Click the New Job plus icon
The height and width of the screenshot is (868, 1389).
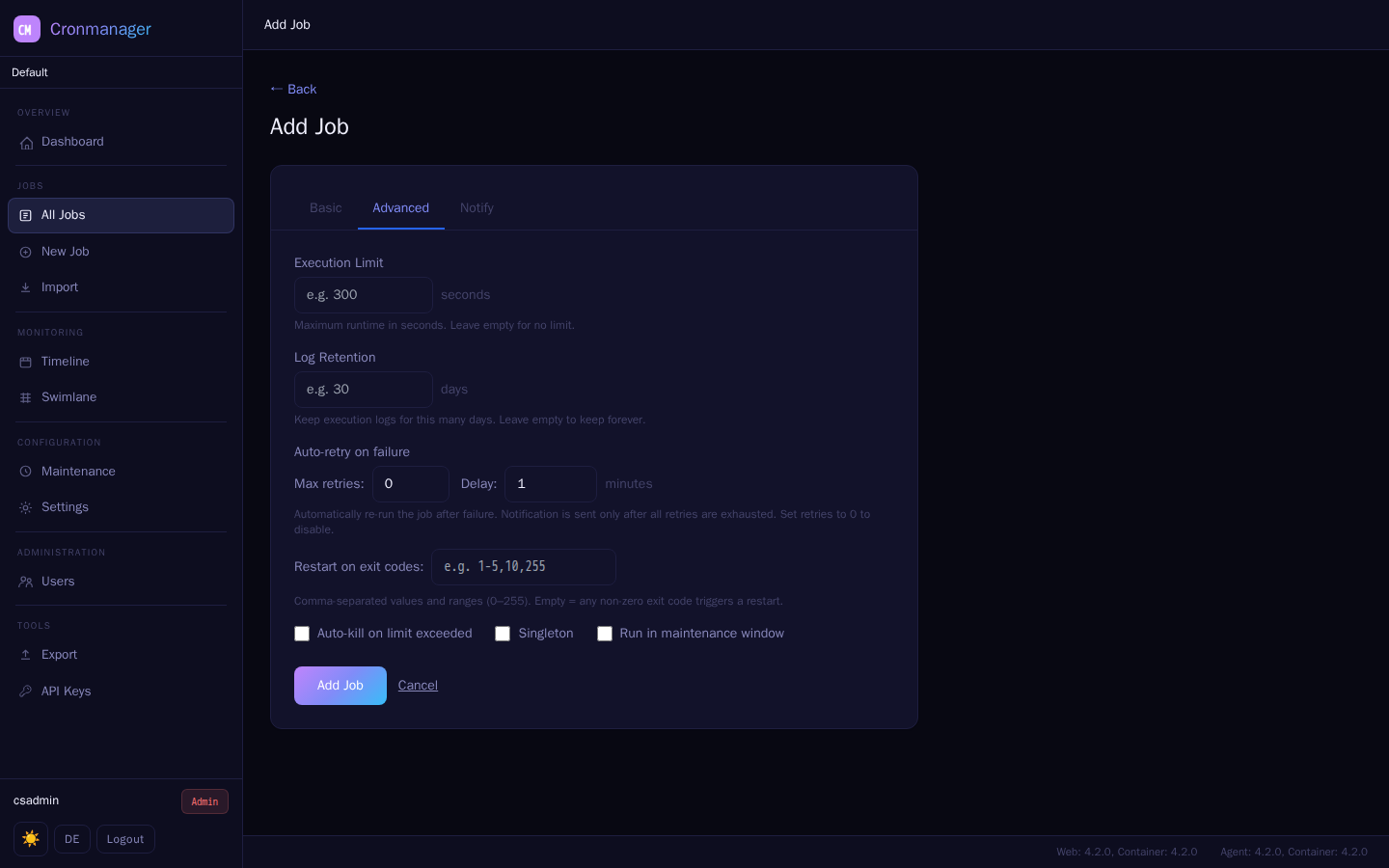click(26, 253)
